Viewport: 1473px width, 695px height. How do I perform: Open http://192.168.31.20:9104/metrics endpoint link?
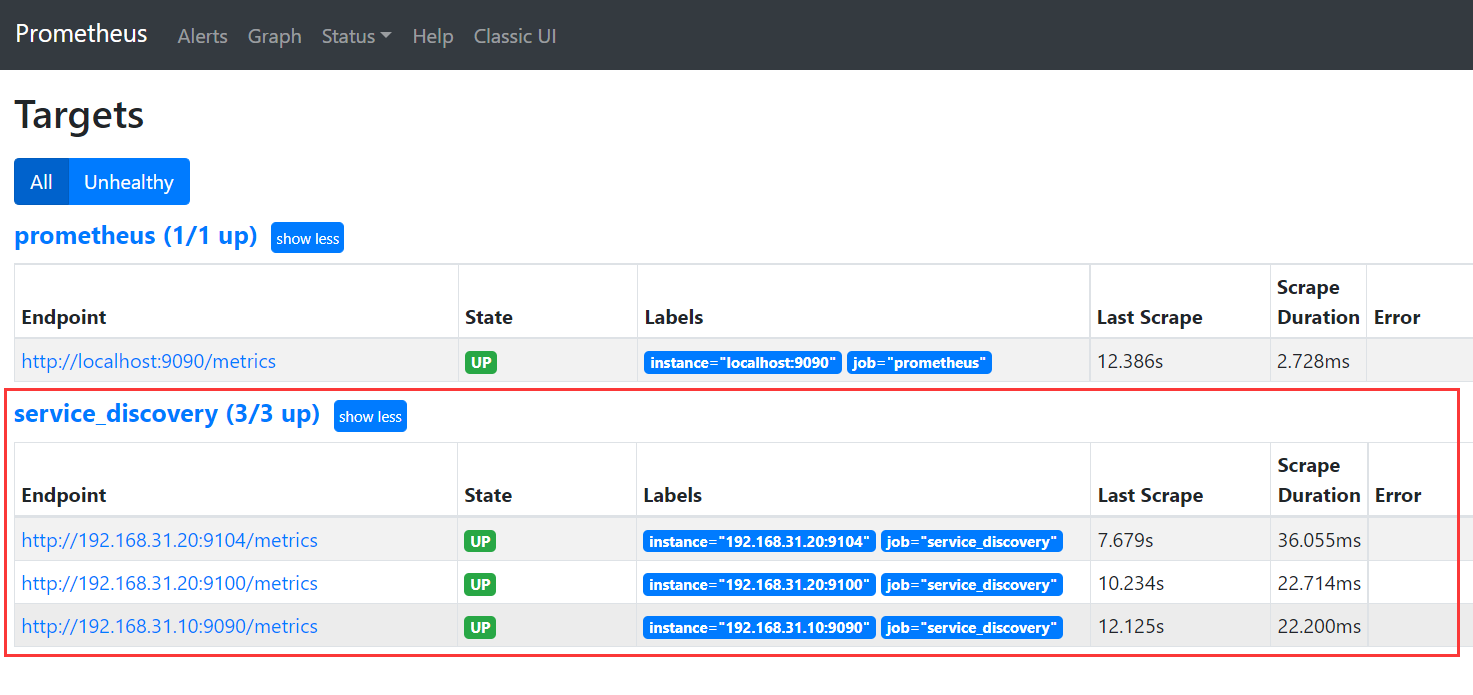click(170, 540)
